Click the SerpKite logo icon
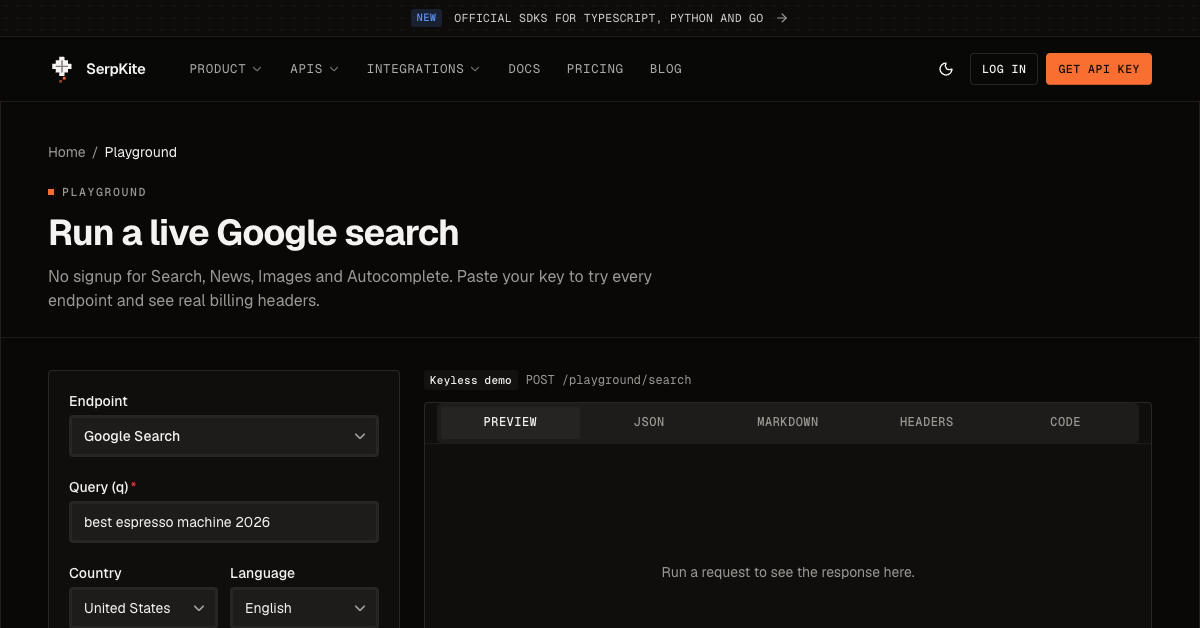The height and width of the screenshot is (628, 1200). pyautogui.click(x=62, y=69)
